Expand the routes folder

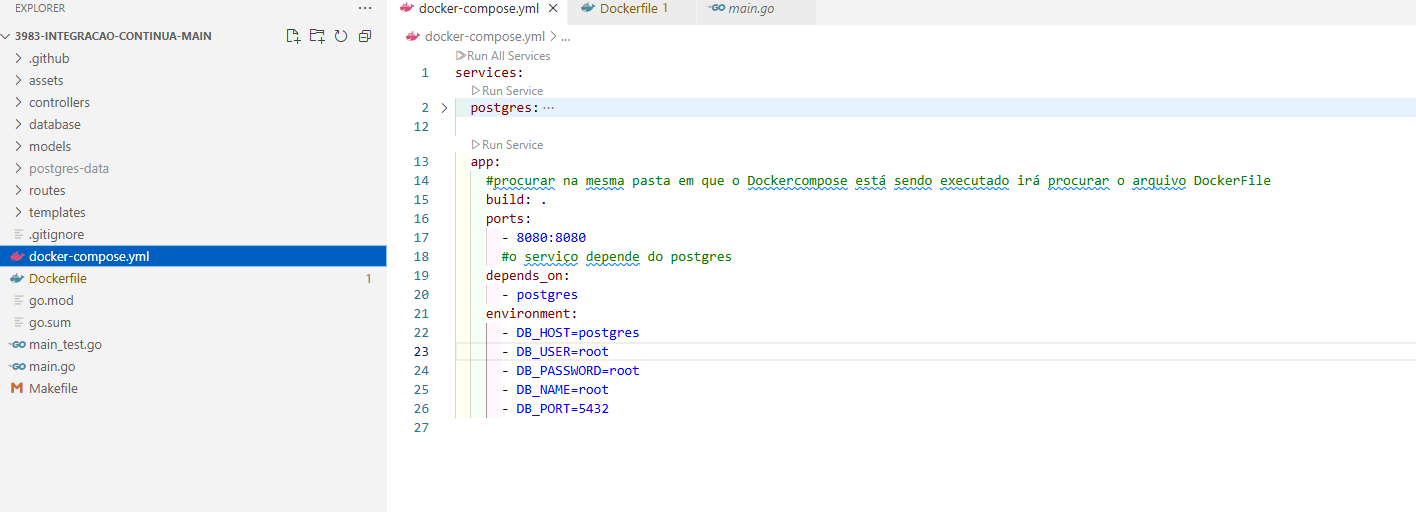(x=19, y=190)
